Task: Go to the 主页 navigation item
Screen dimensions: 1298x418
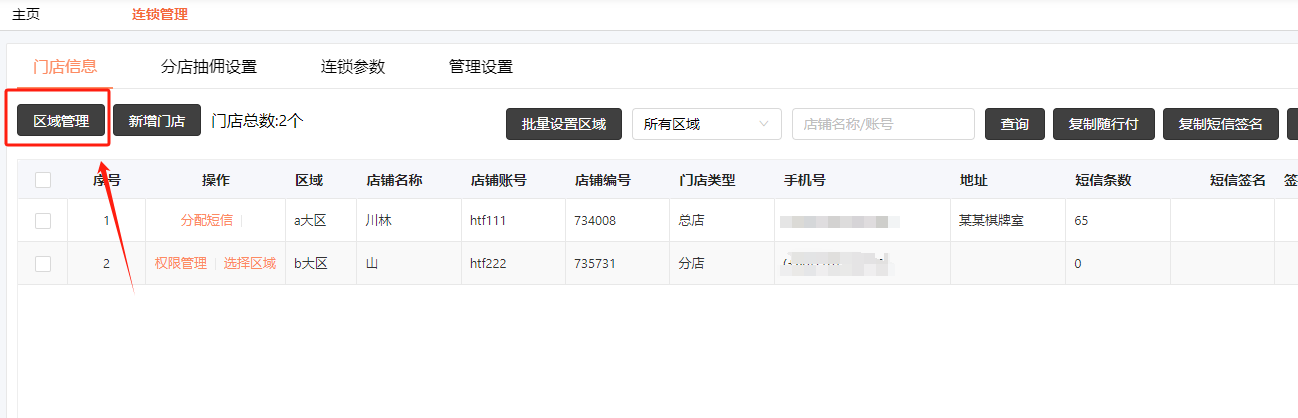Action: [26, 15]
